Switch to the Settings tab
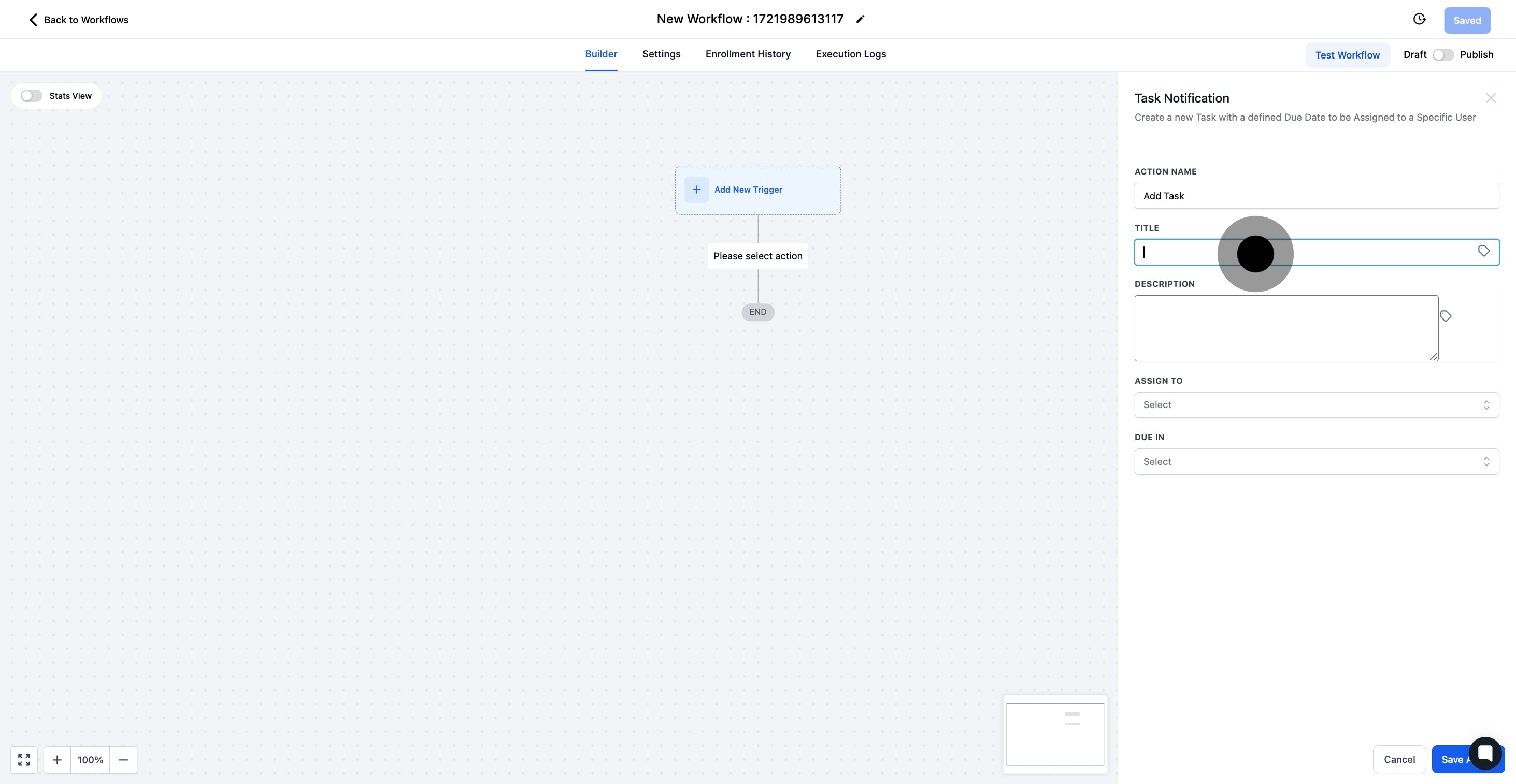The width and height of the screenshot is (1516, 784). pyautogui.click(x=661, y=54)
